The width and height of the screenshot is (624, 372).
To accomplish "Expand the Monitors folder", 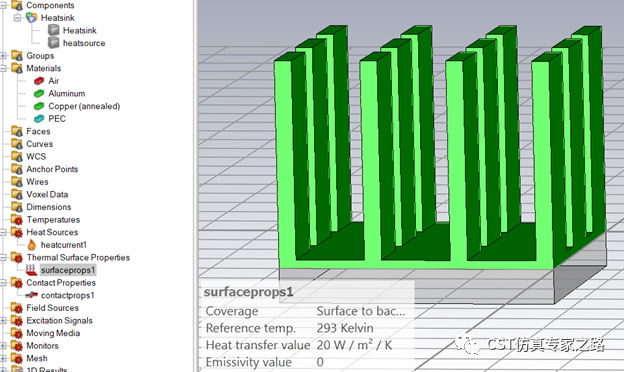I will 3,346.
